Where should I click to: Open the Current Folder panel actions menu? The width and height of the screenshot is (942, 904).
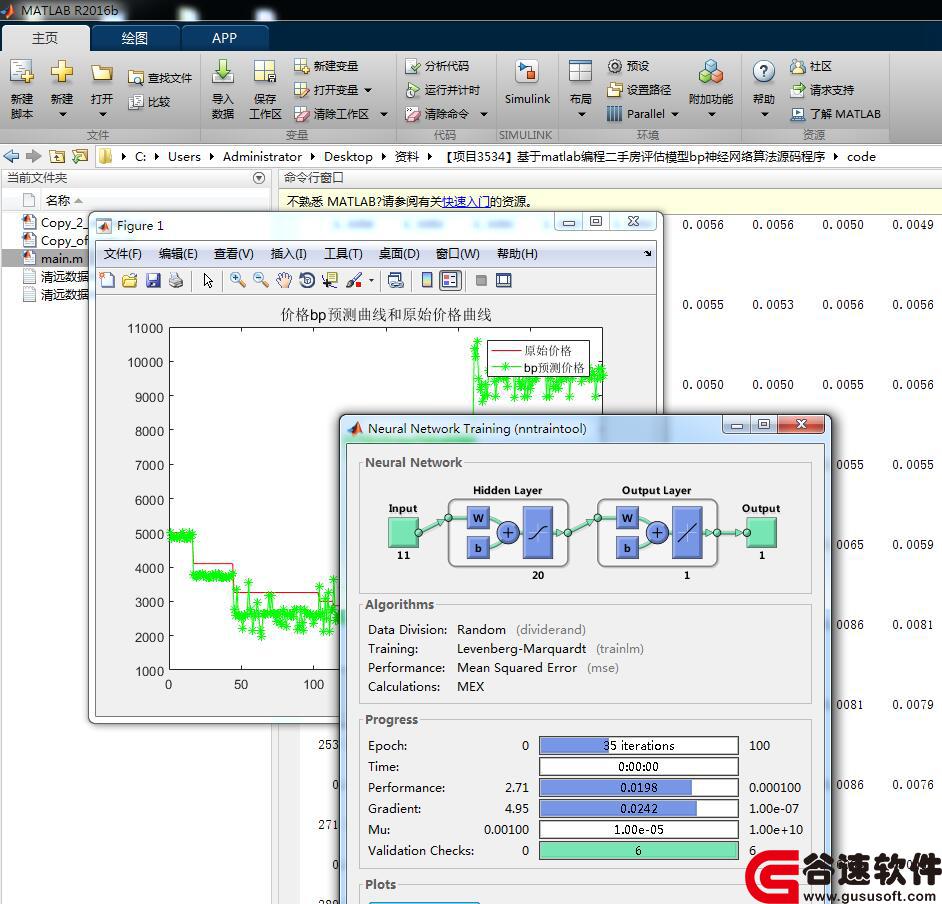[x=259, y=178]
